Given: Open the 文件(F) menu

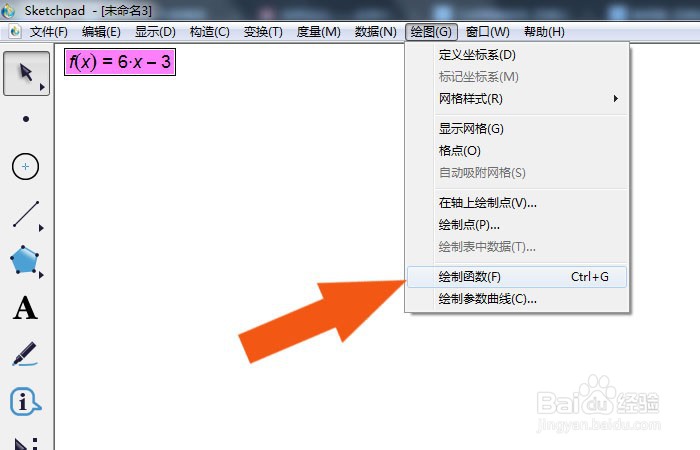Looking at the screenshot, I should click(x=49, y=32).
